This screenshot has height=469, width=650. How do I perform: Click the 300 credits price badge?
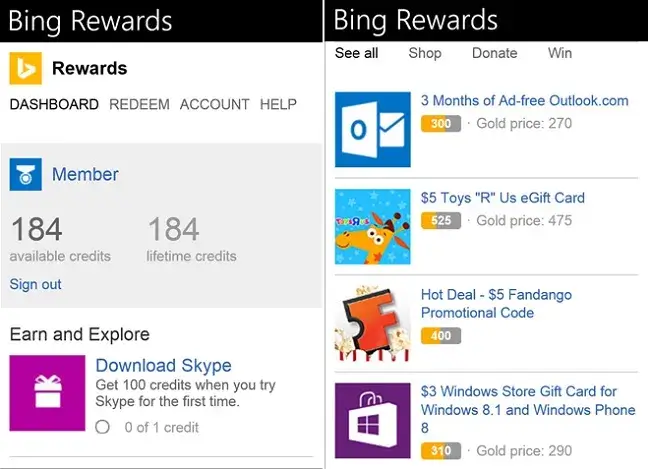[441, 124]
